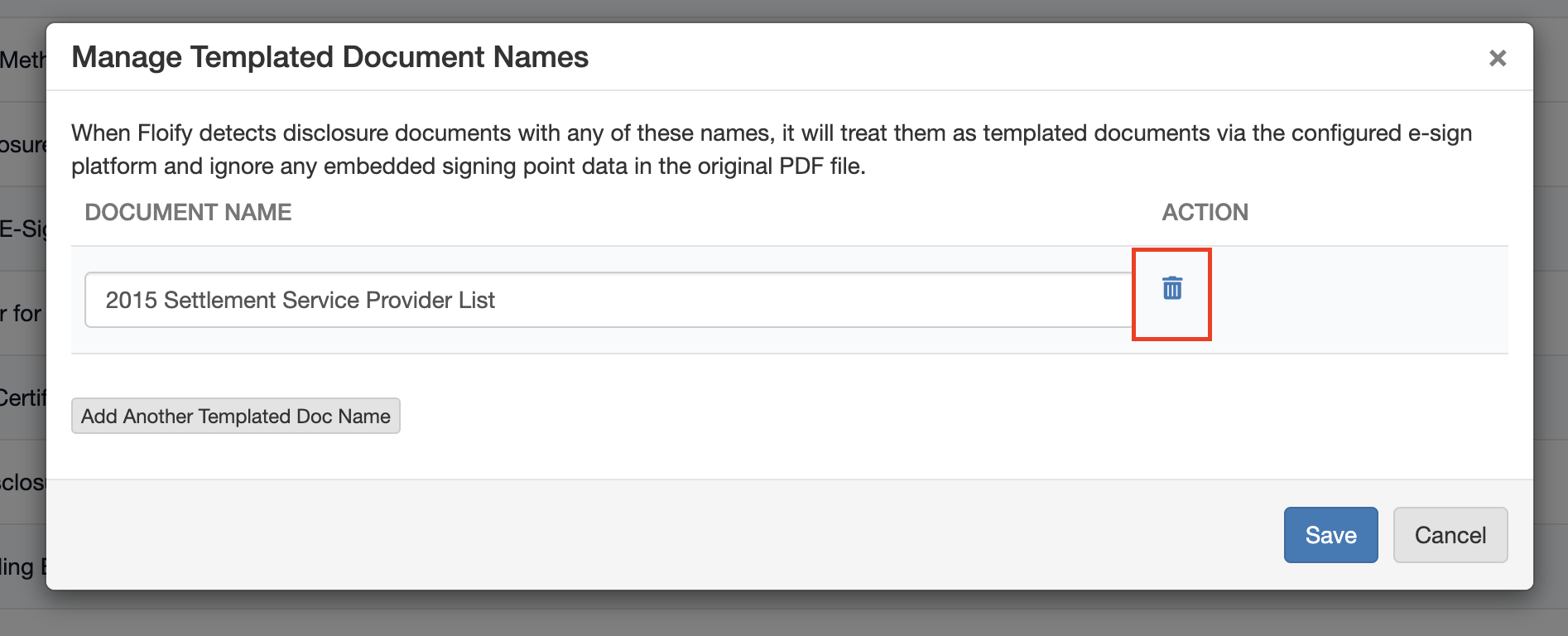
Task: Select the background 'Certif' row behind dialog
Action: [x=22, y=398]
